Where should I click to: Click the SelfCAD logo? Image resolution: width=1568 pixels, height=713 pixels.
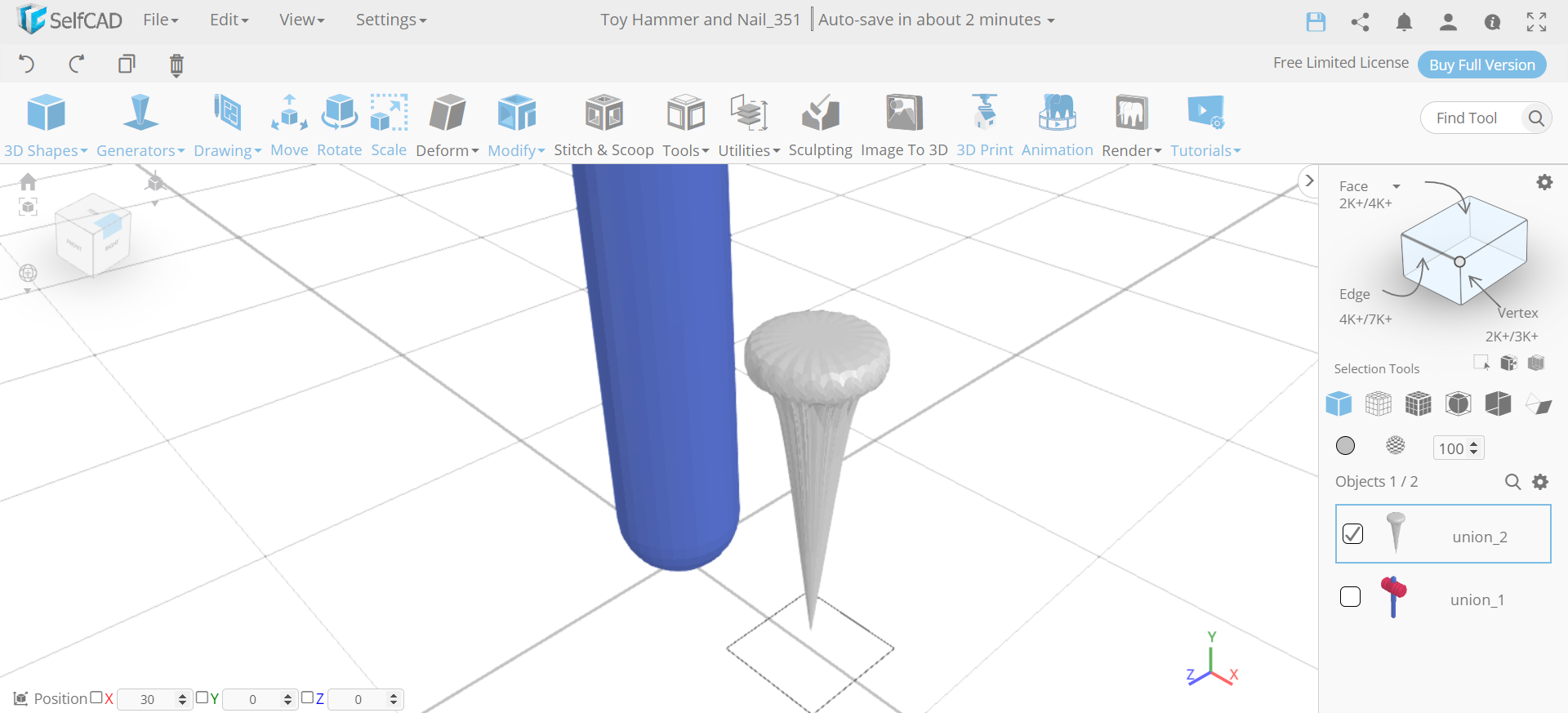pyautogui.click(x=69, y=20)
